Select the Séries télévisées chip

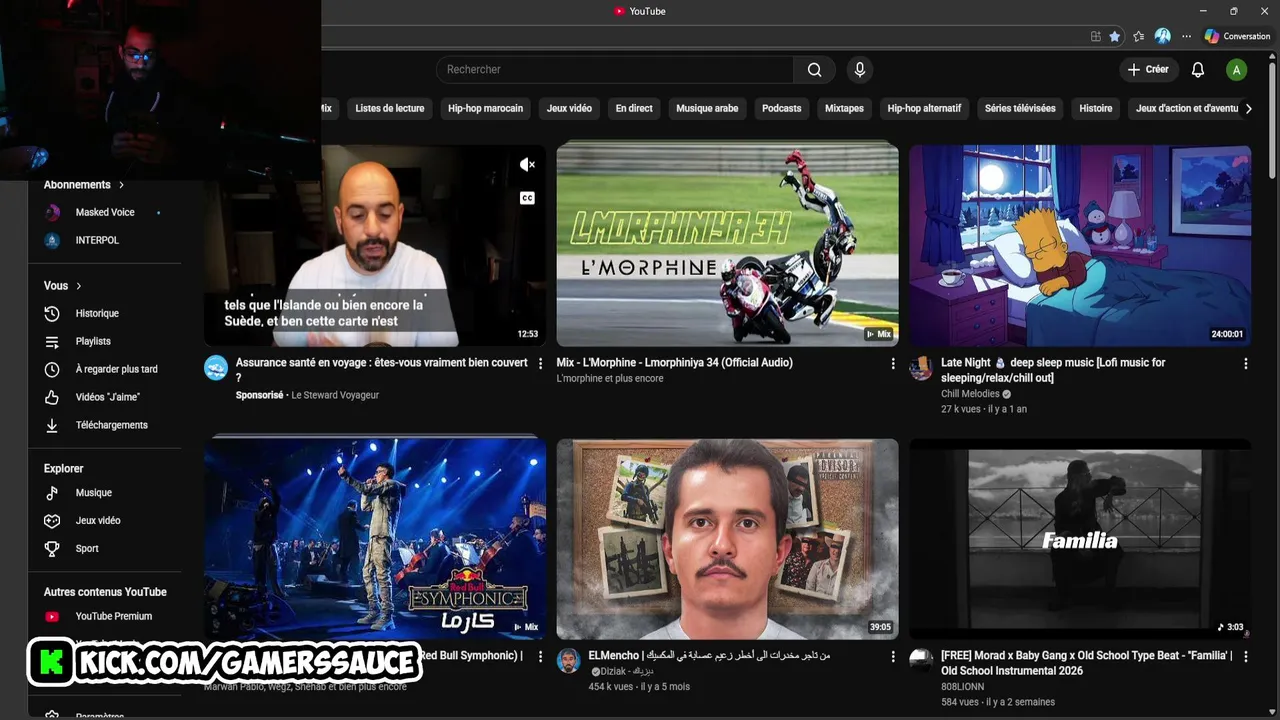(1020, 108)
